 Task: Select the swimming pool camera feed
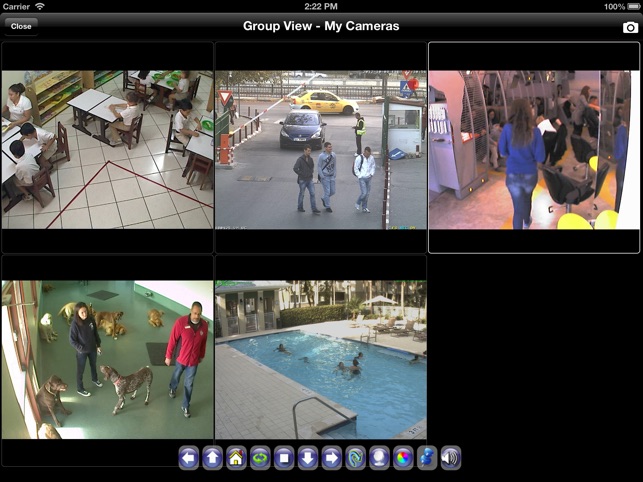click(321, 360)
